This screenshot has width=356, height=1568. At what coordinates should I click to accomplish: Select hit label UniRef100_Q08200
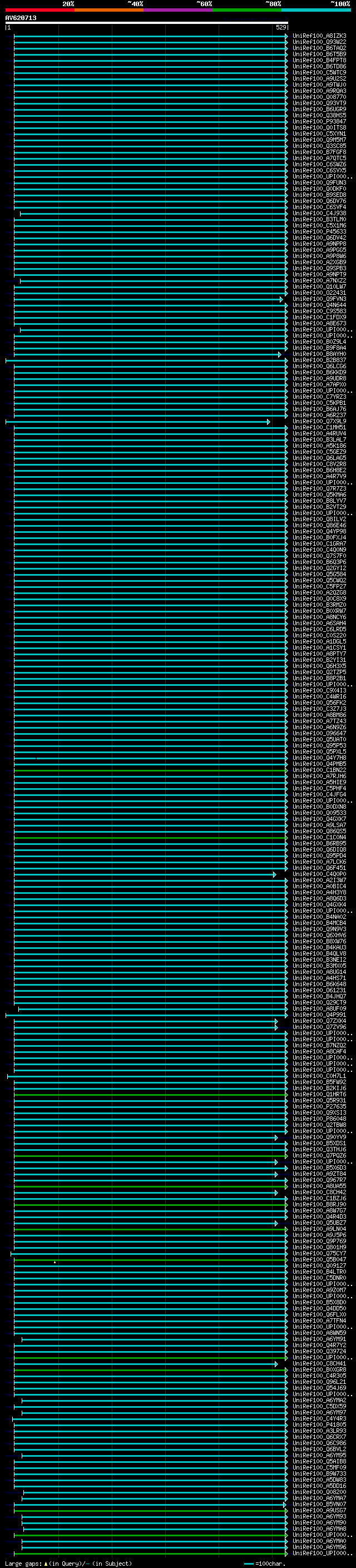(x=319, y=1492)
